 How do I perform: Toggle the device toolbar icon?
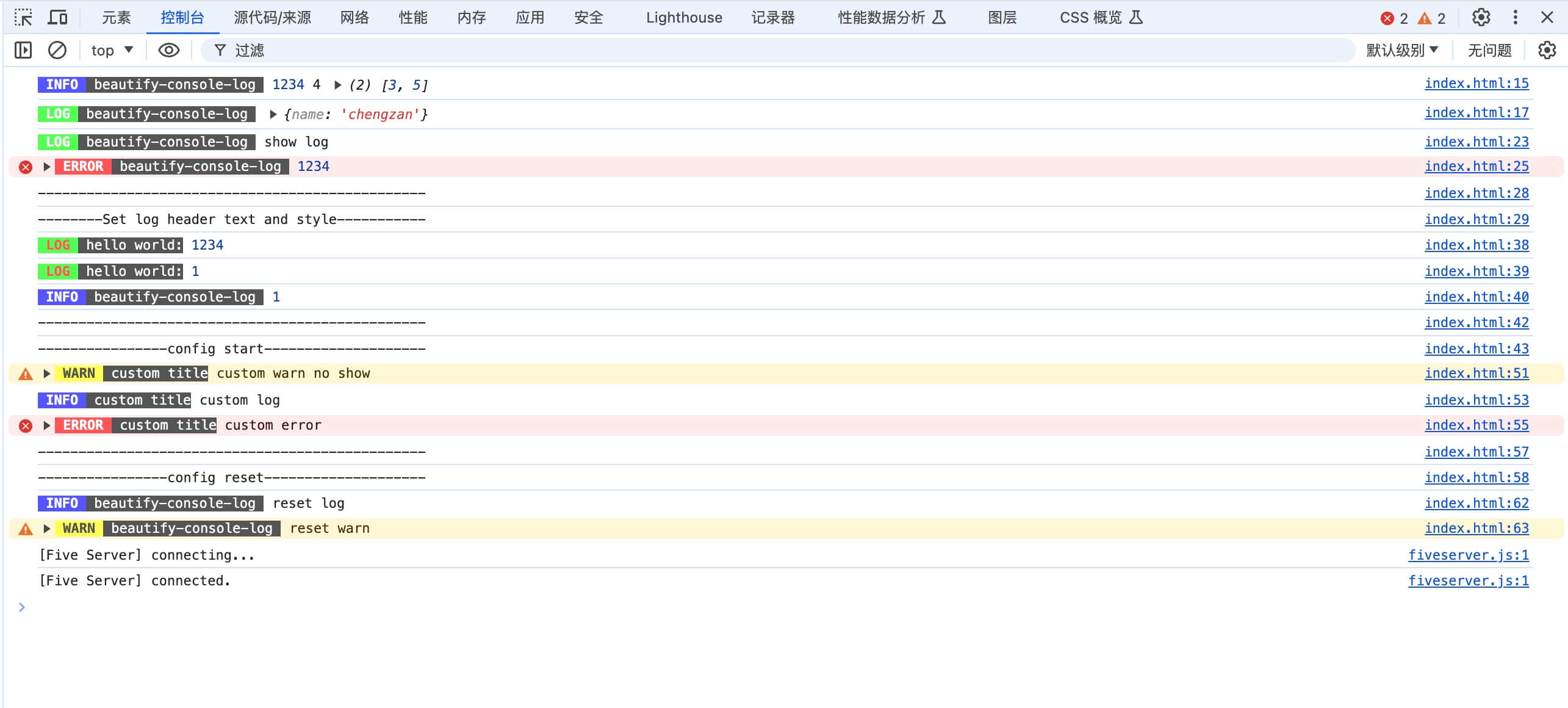click(57, 17)
